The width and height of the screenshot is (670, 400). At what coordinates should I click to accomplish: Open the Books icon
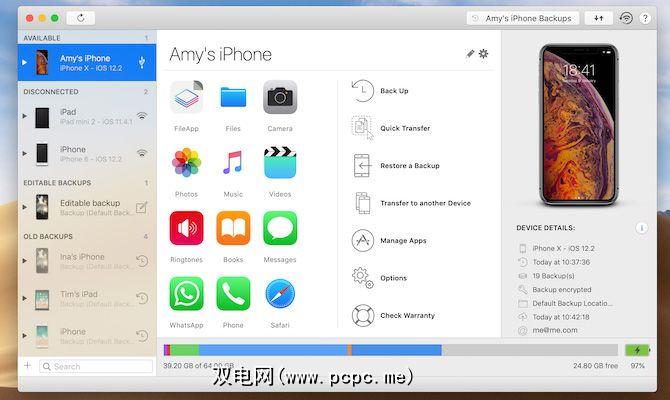click(233, 228)
